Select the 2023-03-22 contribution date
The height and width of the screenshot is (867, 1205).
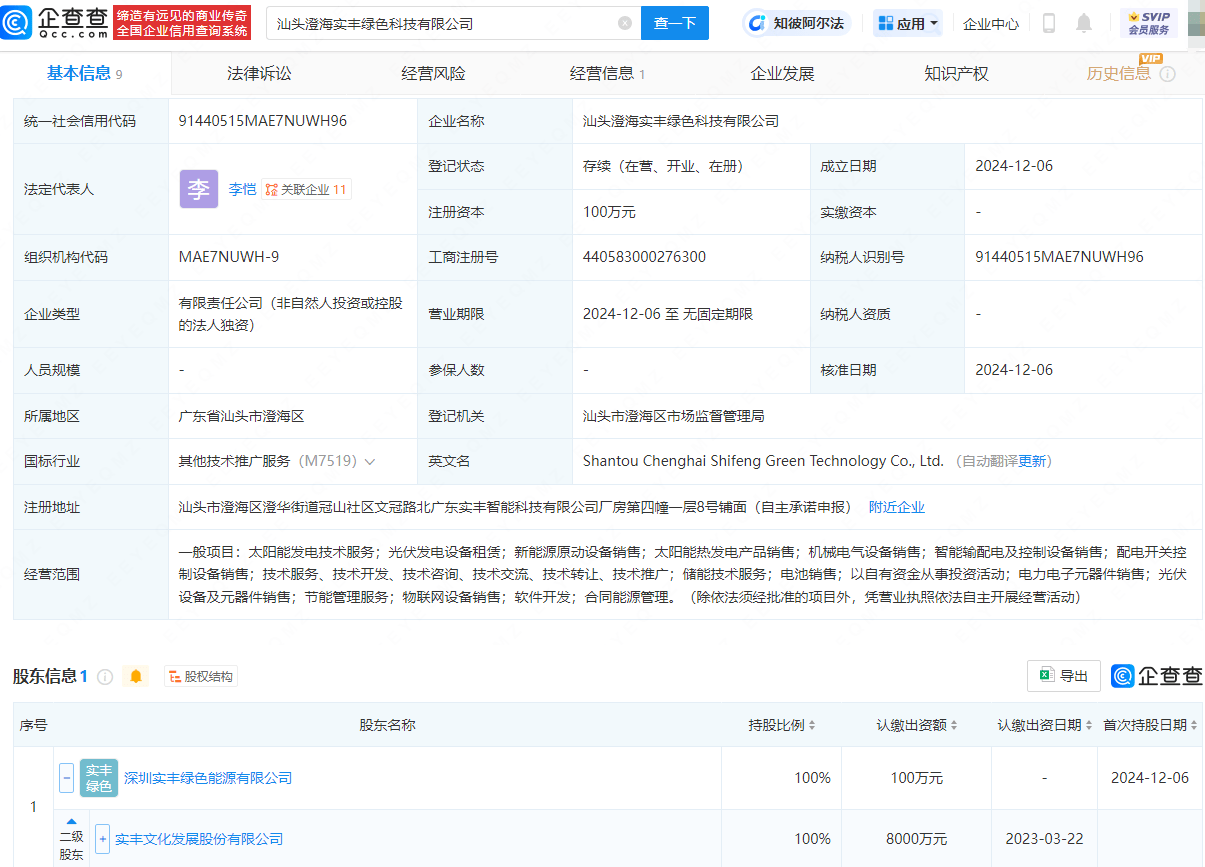(1044, 839)
